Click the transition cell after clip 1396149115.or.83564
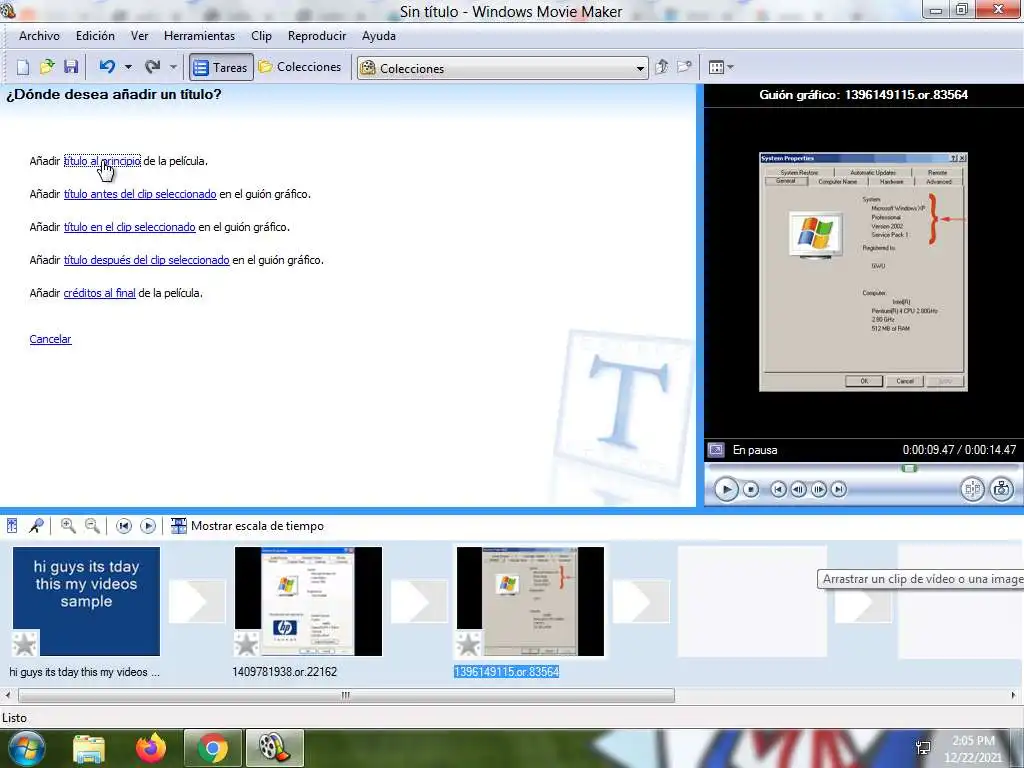Image resolution: width=1024 pixels, height=768 pixels. coord(641,601)
